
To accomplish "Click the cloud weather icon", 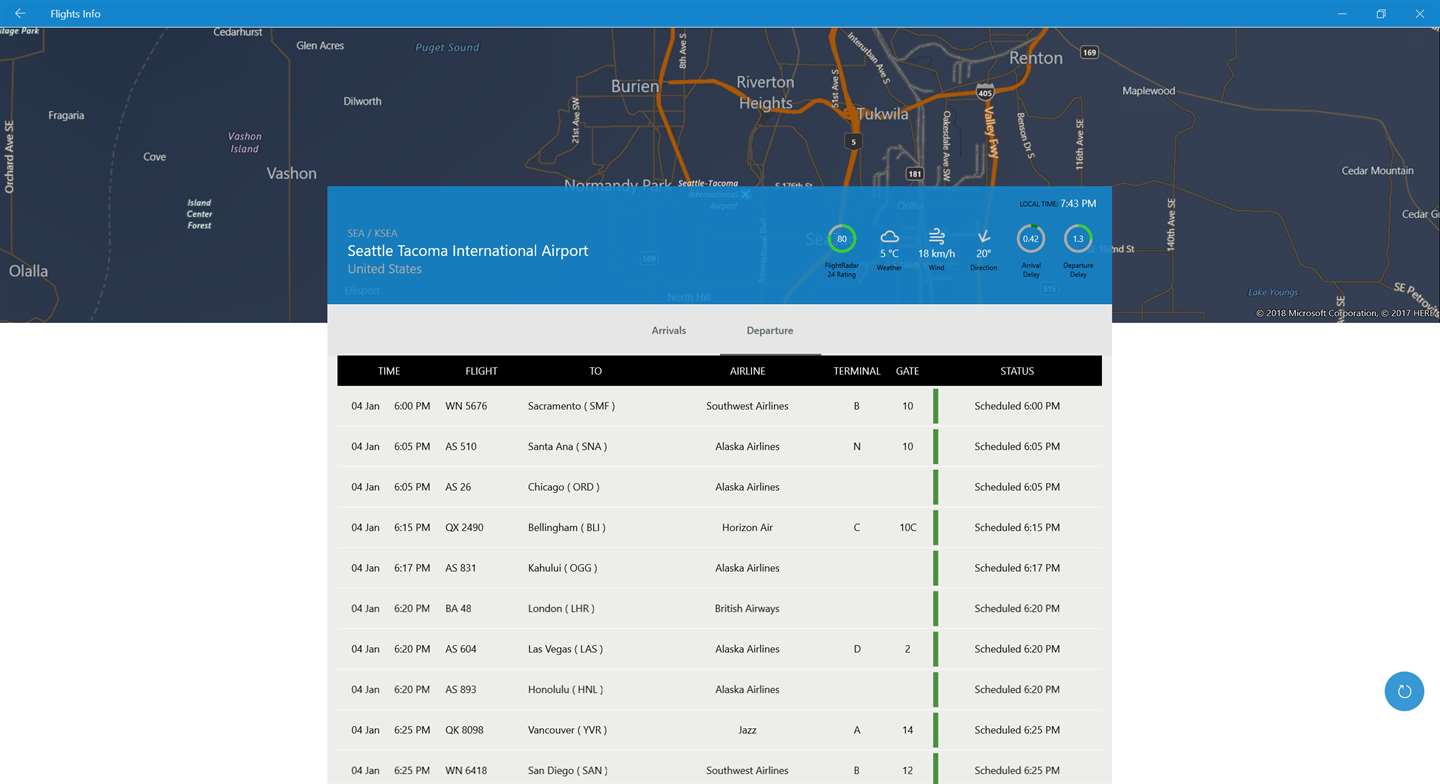I will point(889,237).
